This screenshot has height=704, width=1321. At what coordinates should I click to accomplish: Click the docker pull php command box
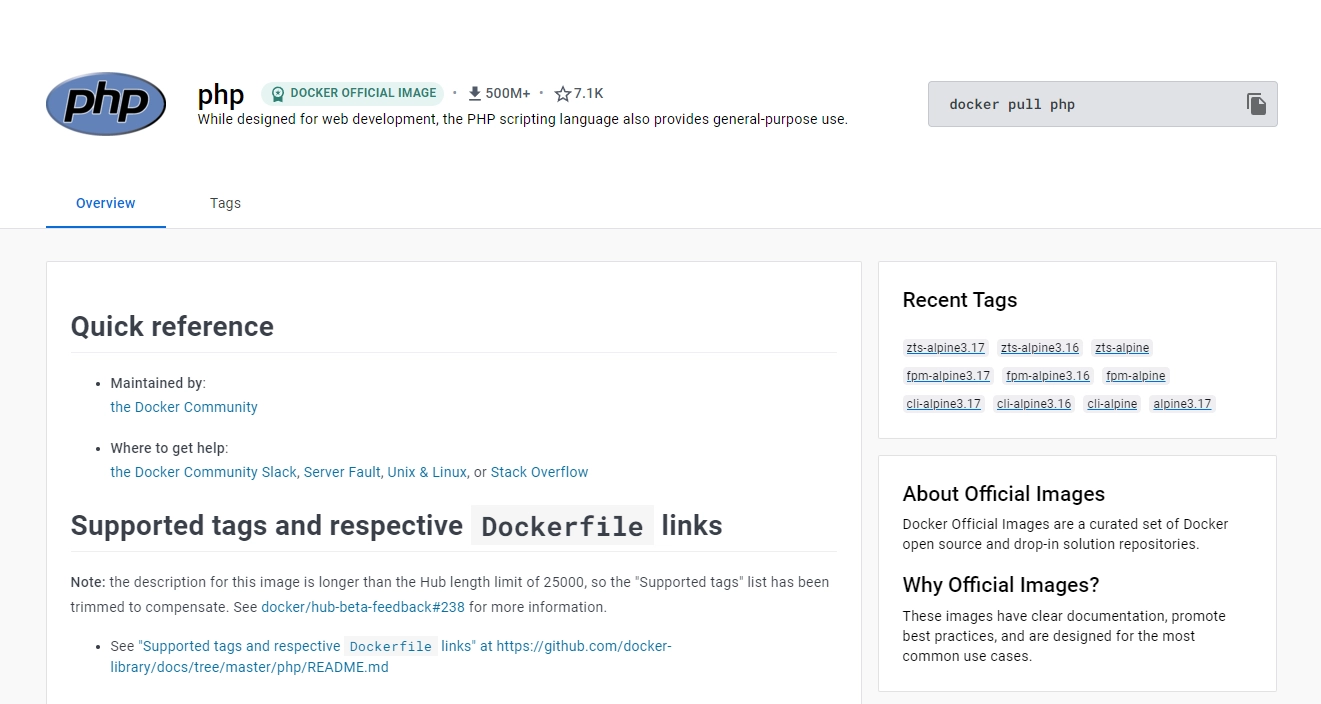pyautogui.click(x=1103, y=104)
